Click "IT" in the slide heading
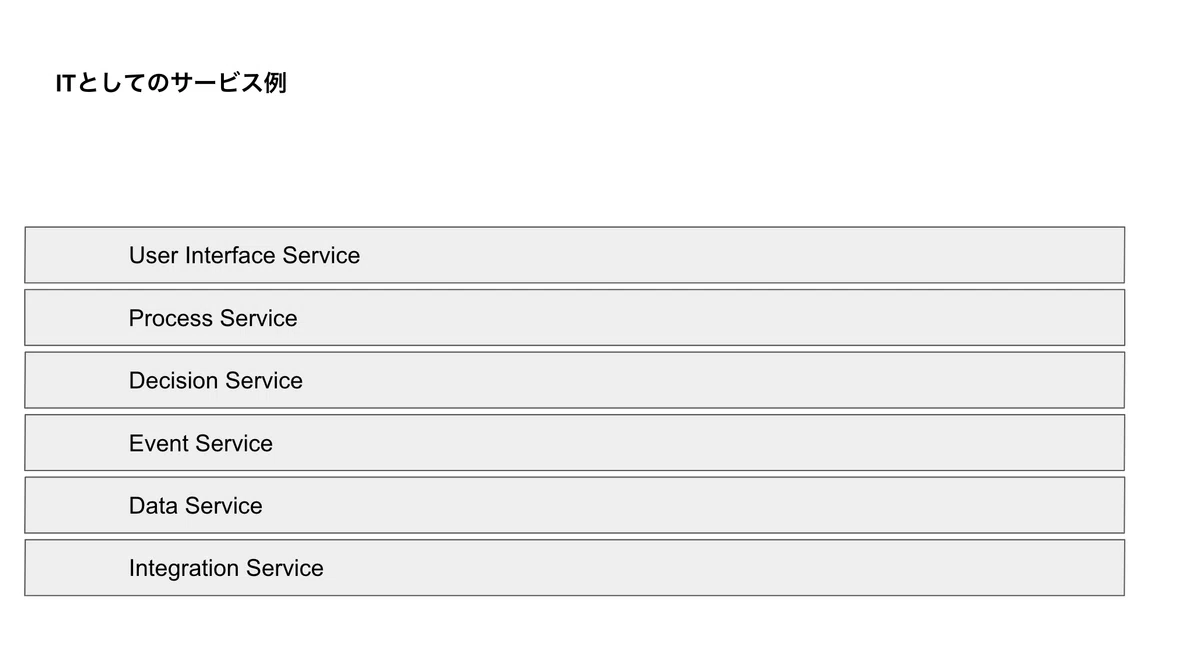Viewport: 1200px width, 672px height. coord(65,84)
